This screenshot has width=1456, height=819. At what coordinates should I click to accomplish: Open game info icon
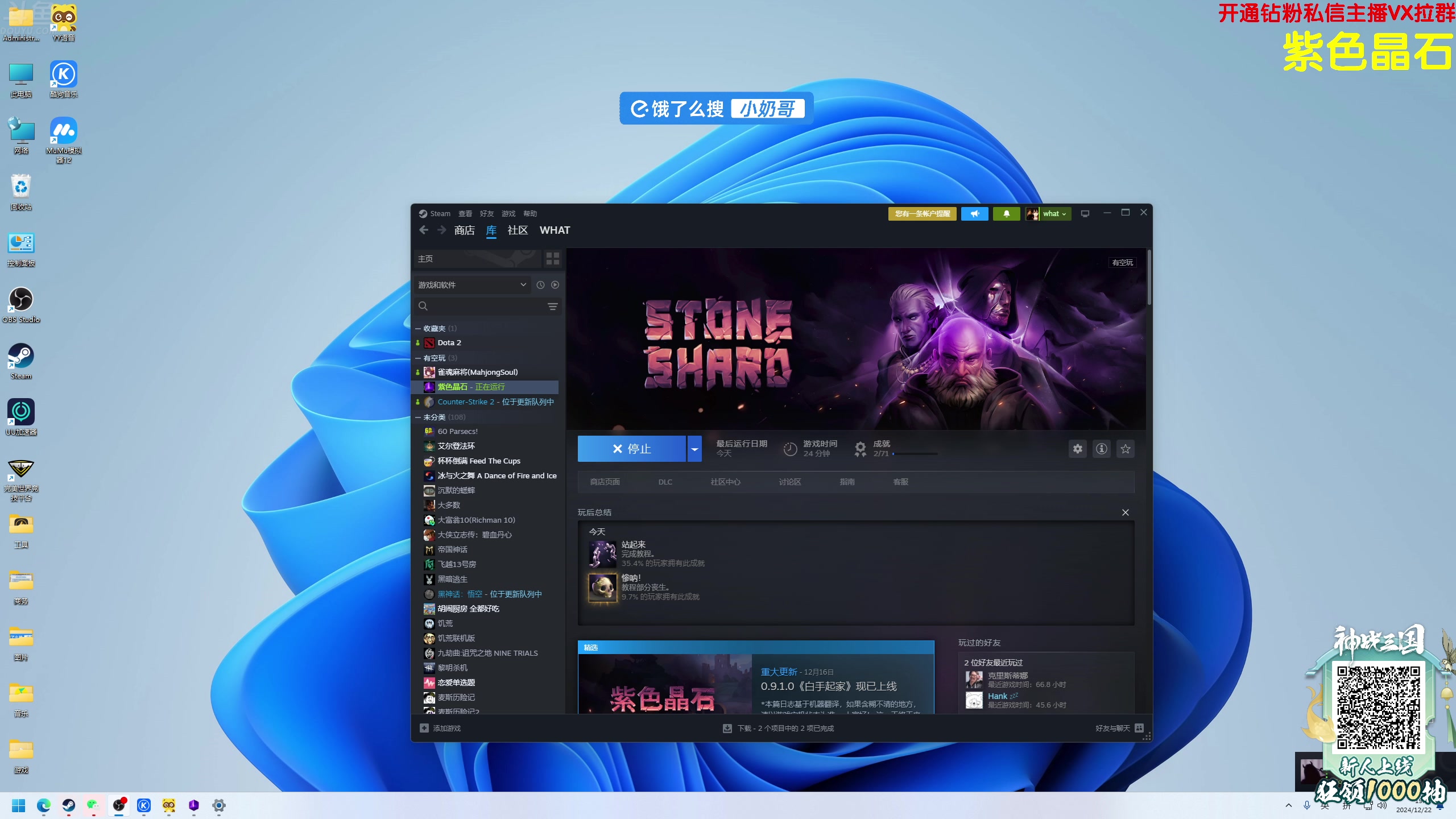[1102, 449]
